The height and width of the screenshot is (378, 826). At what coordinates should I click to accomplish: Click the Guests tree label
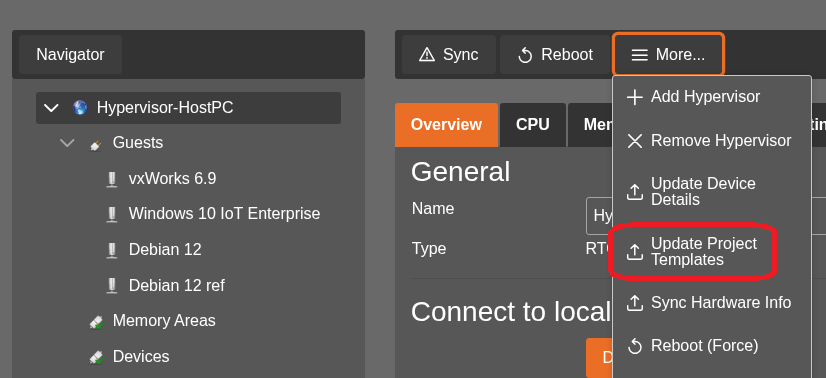(x=137, y=143)
